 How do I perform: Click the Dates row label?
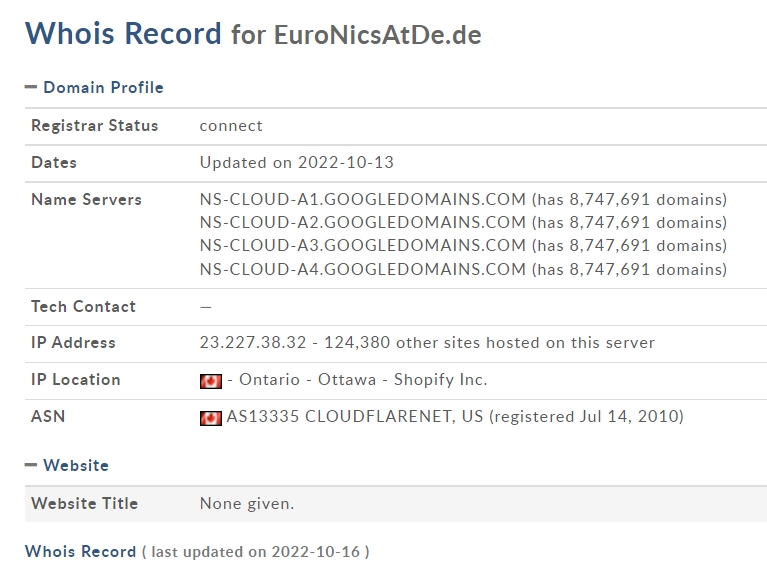54,162
